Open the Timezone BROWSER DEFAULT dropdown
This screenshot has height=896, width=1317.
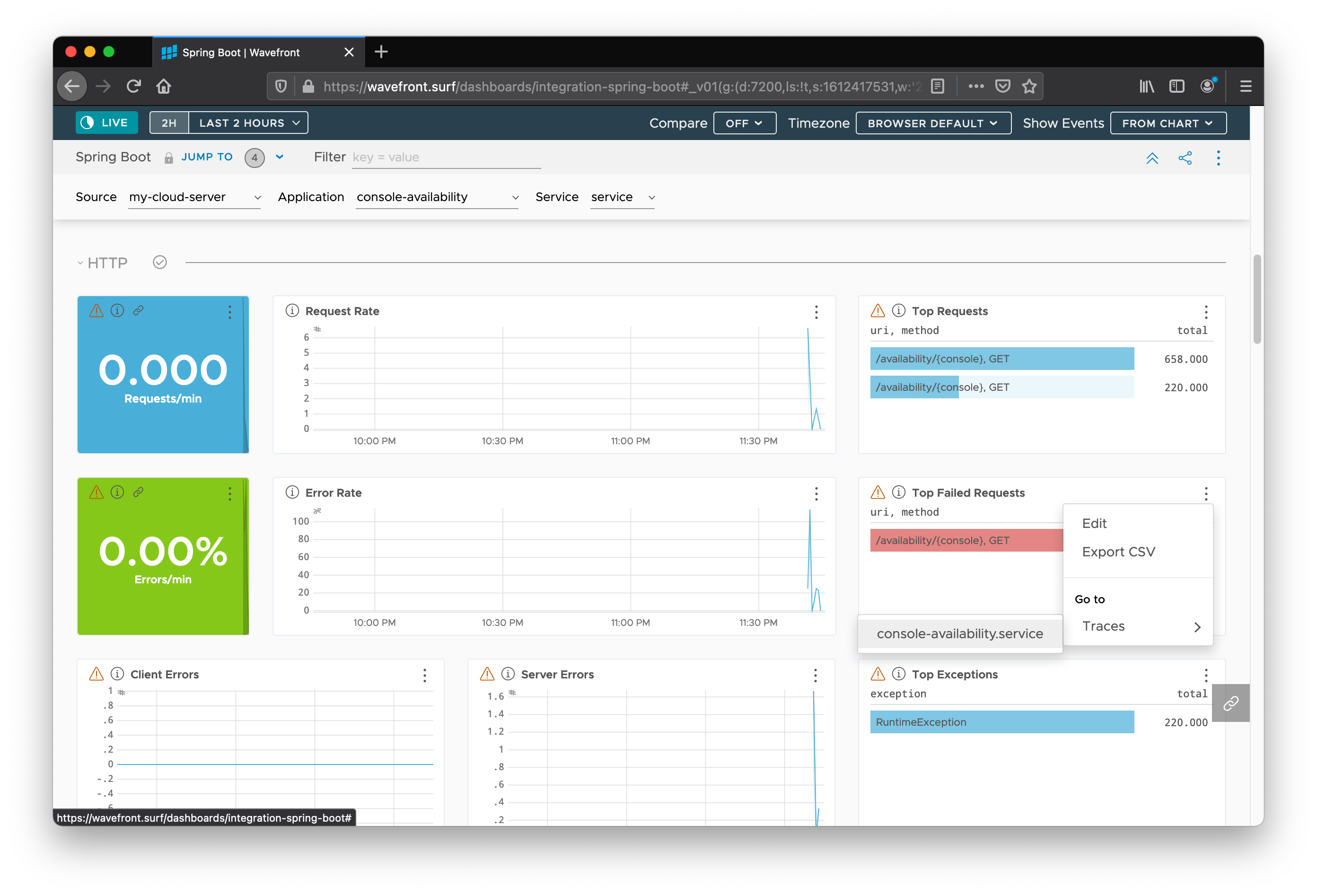click(x=930, y=122)
